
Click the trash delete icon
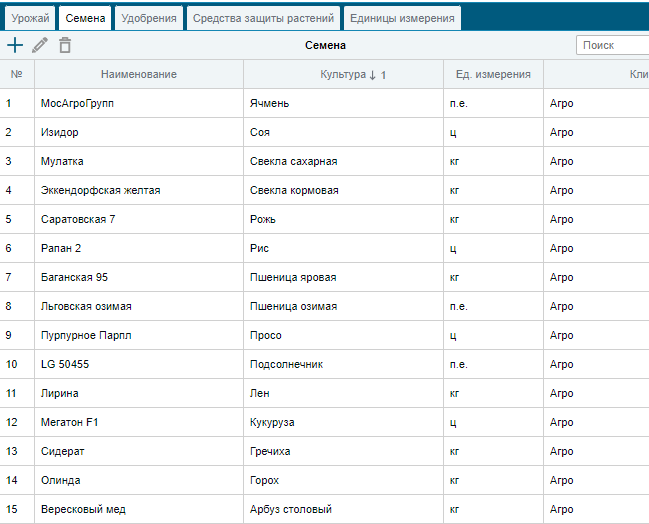click(x=65, y=45)
